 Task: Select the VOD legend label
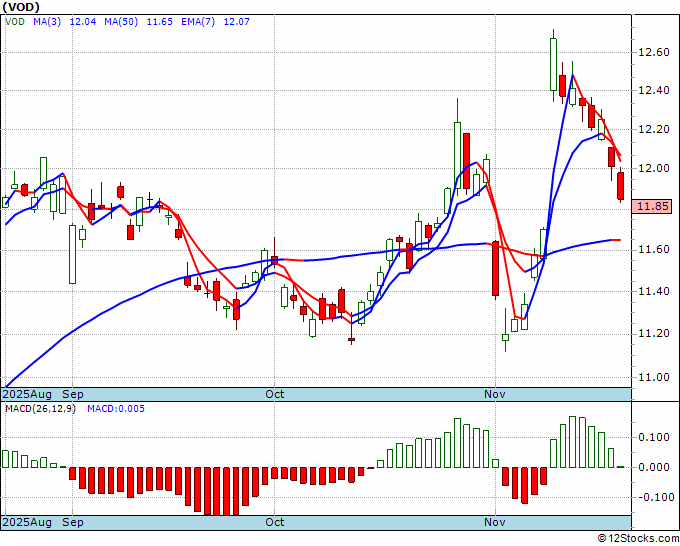pyautogui.click(x=15, y=21)
